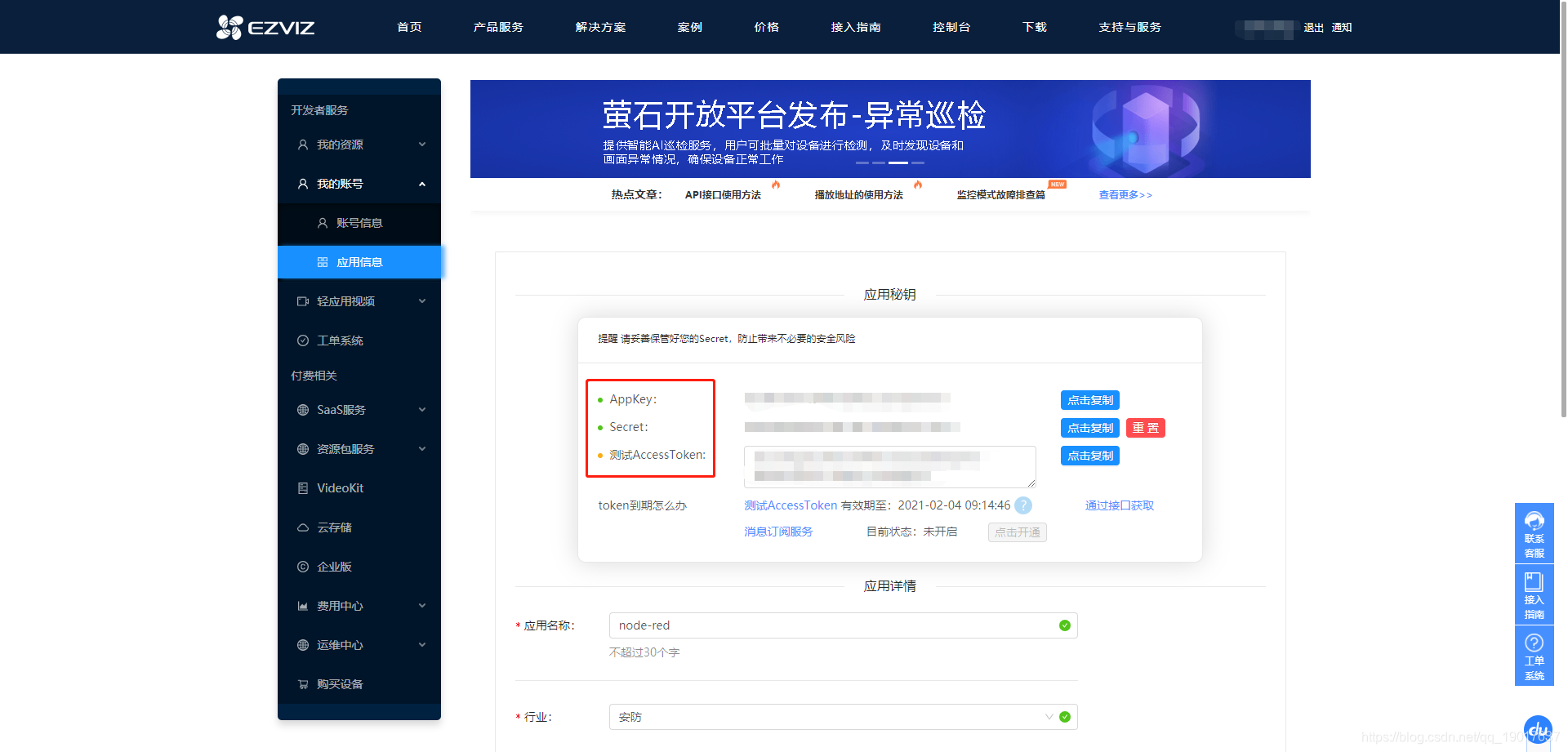Click the token到期怎么办 text
Image resolution: width=1568 pixels, height=752 pixels.
coord(642,505)
